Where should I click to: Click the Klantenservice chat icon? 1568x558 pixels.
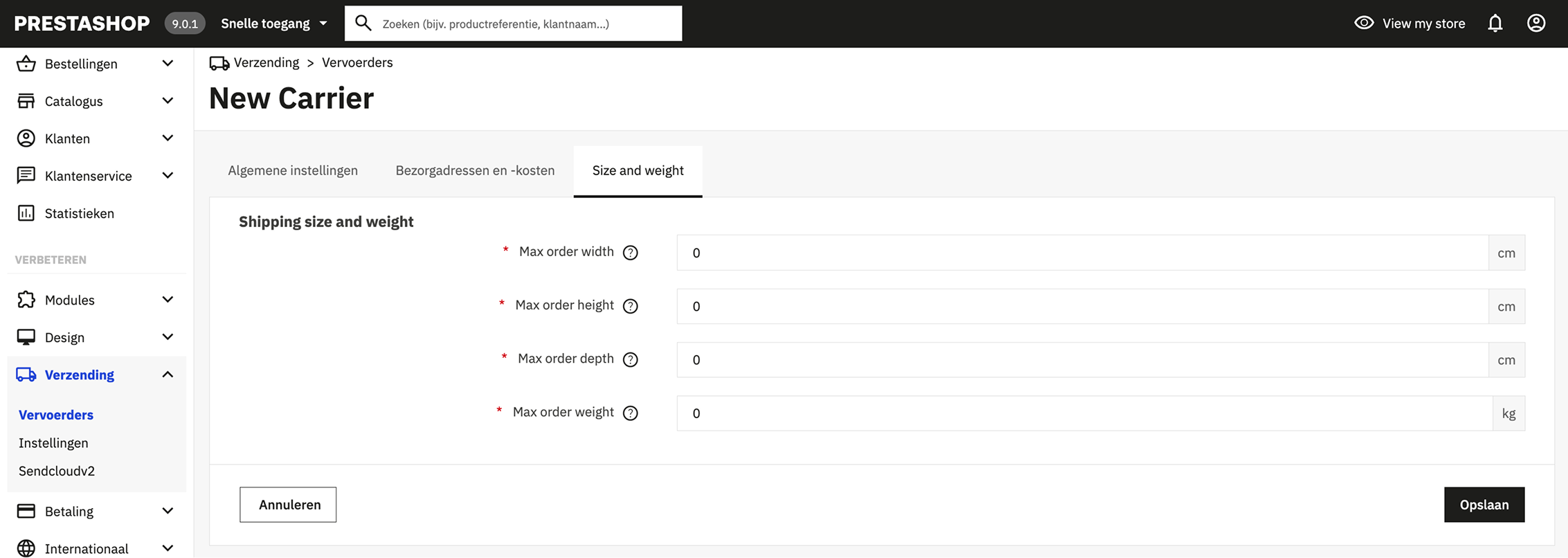point(26,176)
